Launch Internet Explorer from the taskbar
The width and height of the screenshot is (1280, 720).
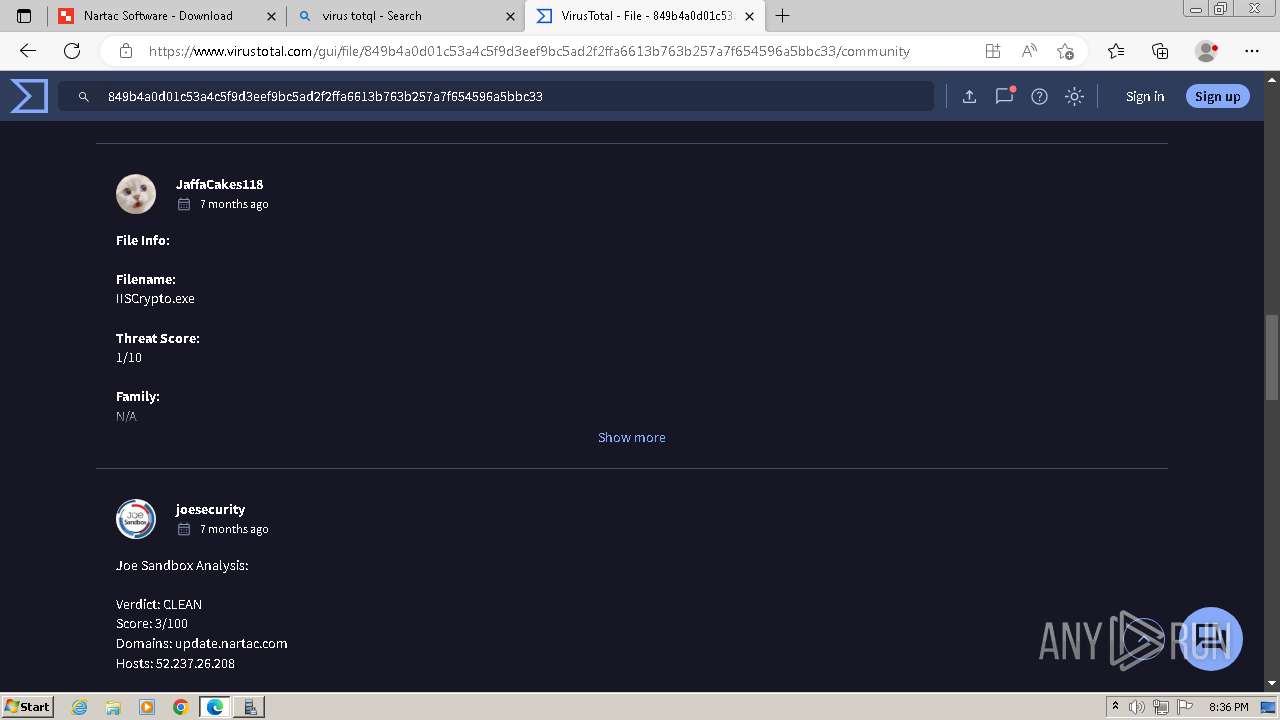[80, 707]
